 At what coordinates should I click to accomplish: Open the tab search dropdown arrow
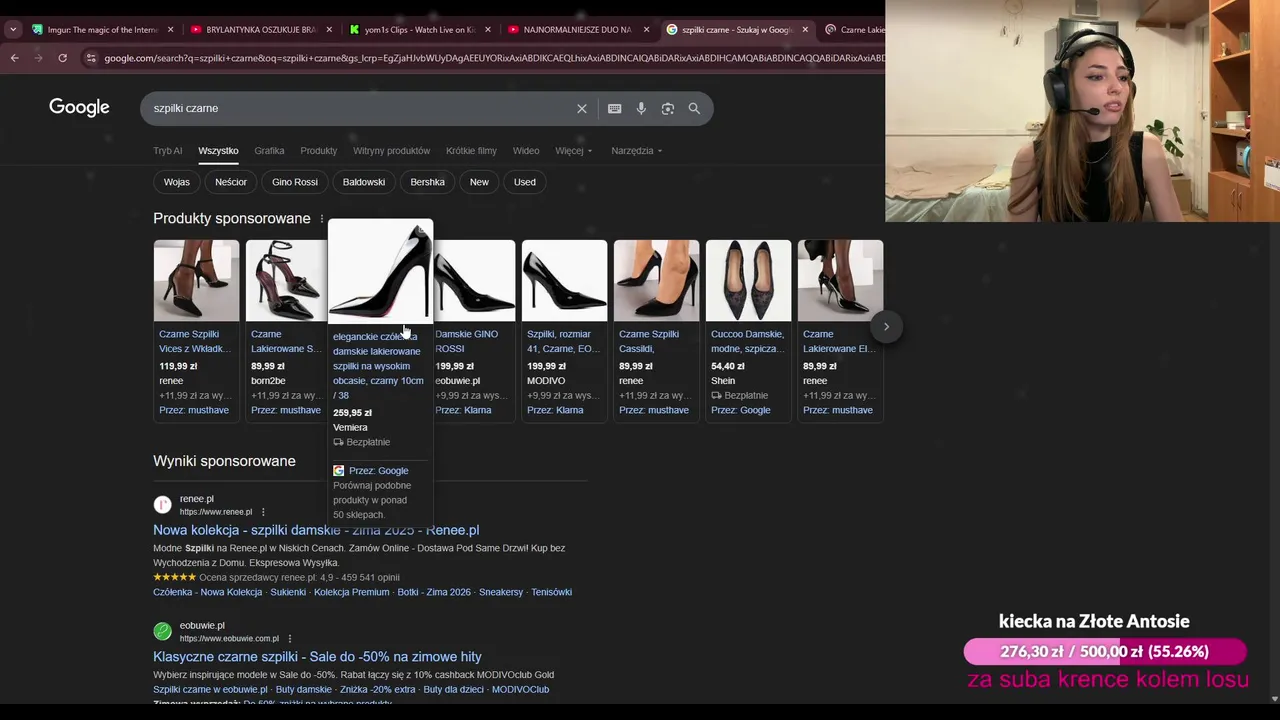pyautogui.click(x=13, y=30)
